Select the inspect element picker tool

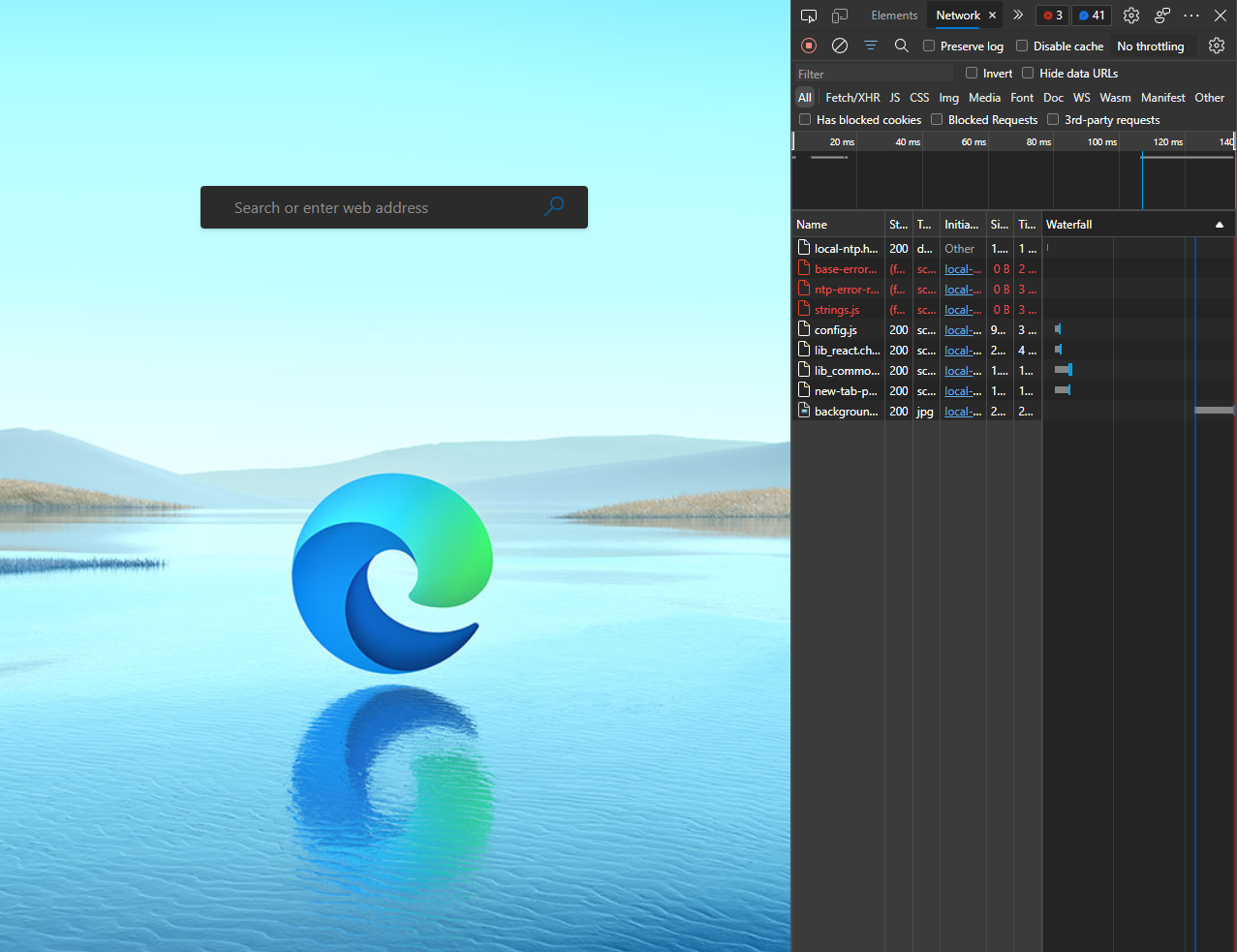809,15
